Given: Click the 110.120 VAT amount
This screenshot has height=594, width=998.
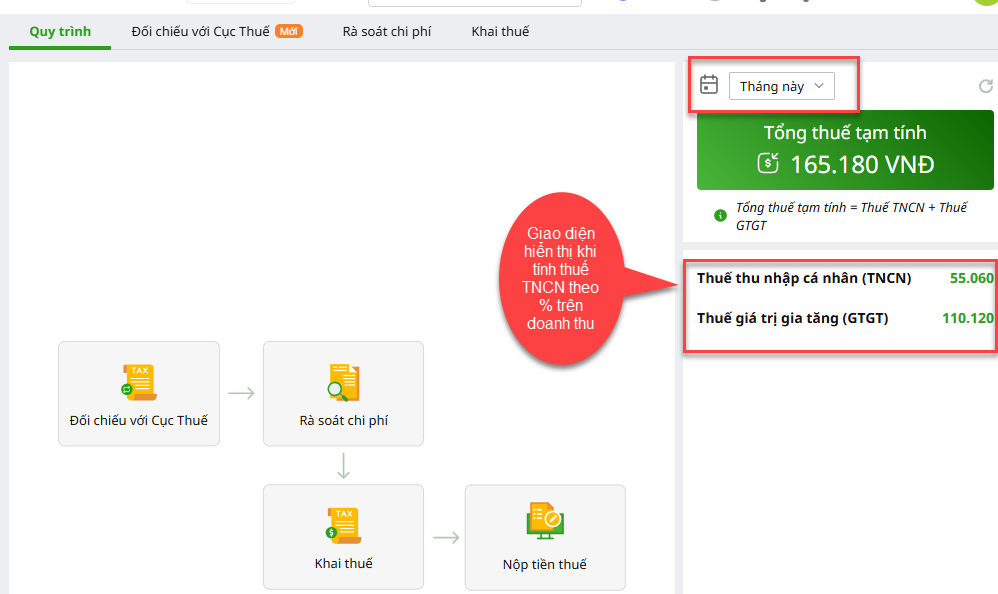Looking at the screenshot, I should pyautogui.click(x=967, y=318).
